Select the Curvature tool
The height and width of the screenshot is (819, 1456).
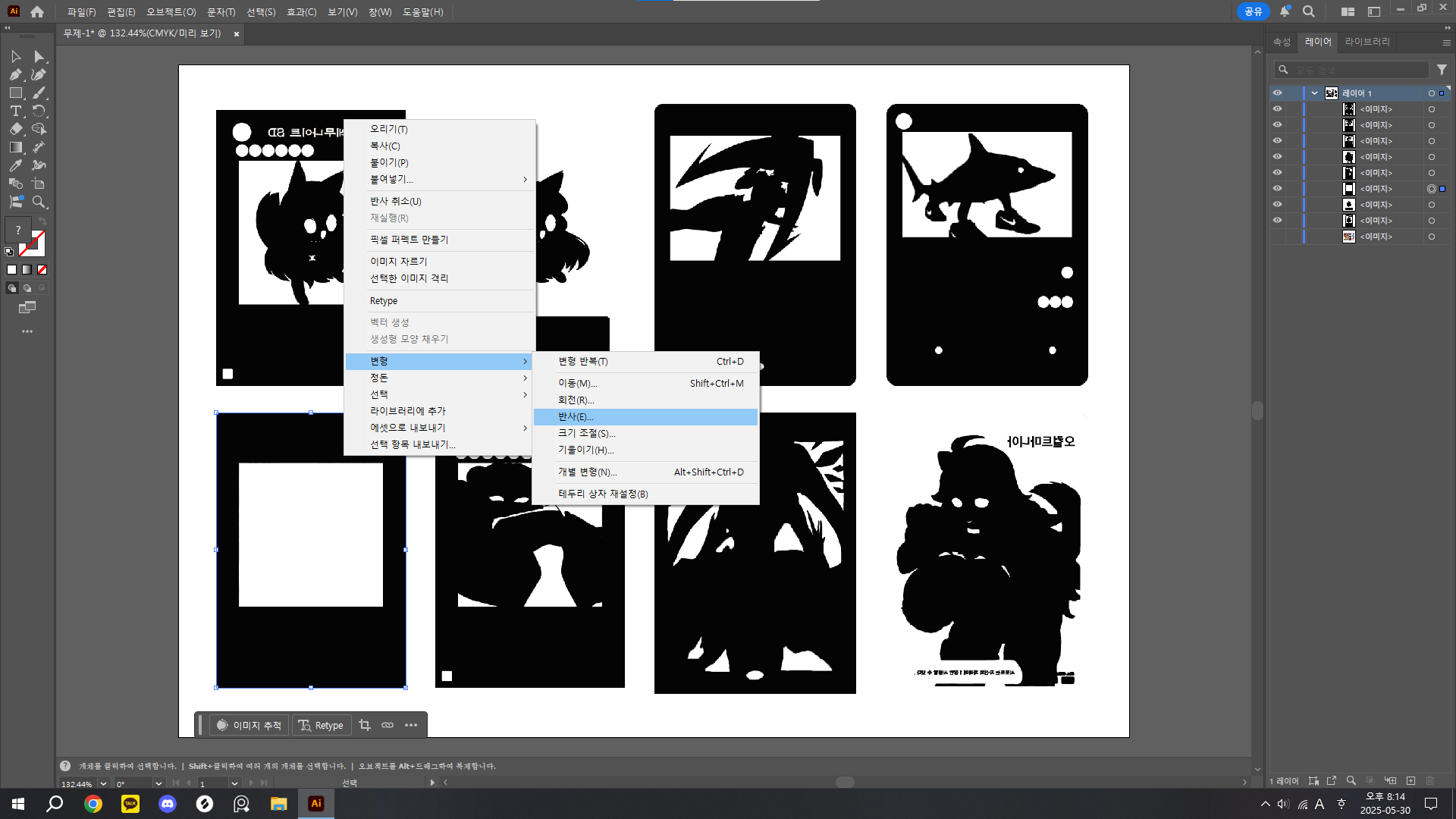pyautogui.click(x=39, y=75)
